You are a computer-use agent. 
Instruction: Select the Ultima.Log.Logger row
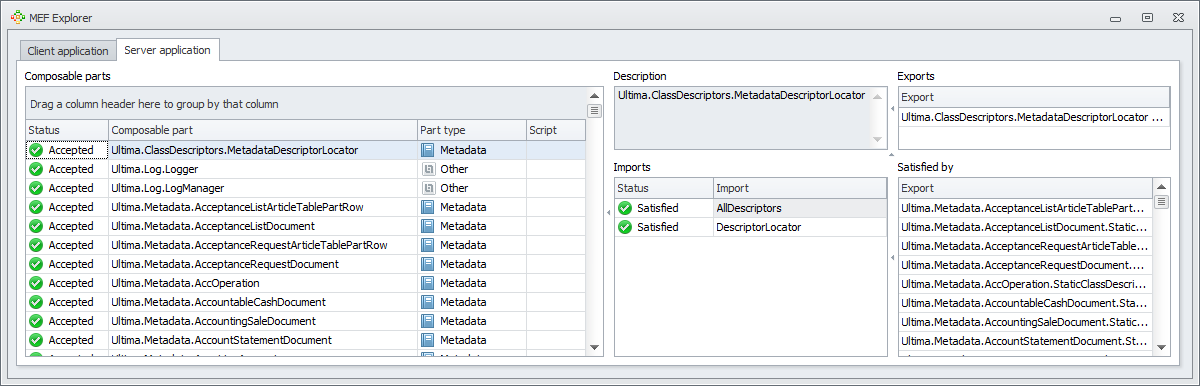point(305,169)
